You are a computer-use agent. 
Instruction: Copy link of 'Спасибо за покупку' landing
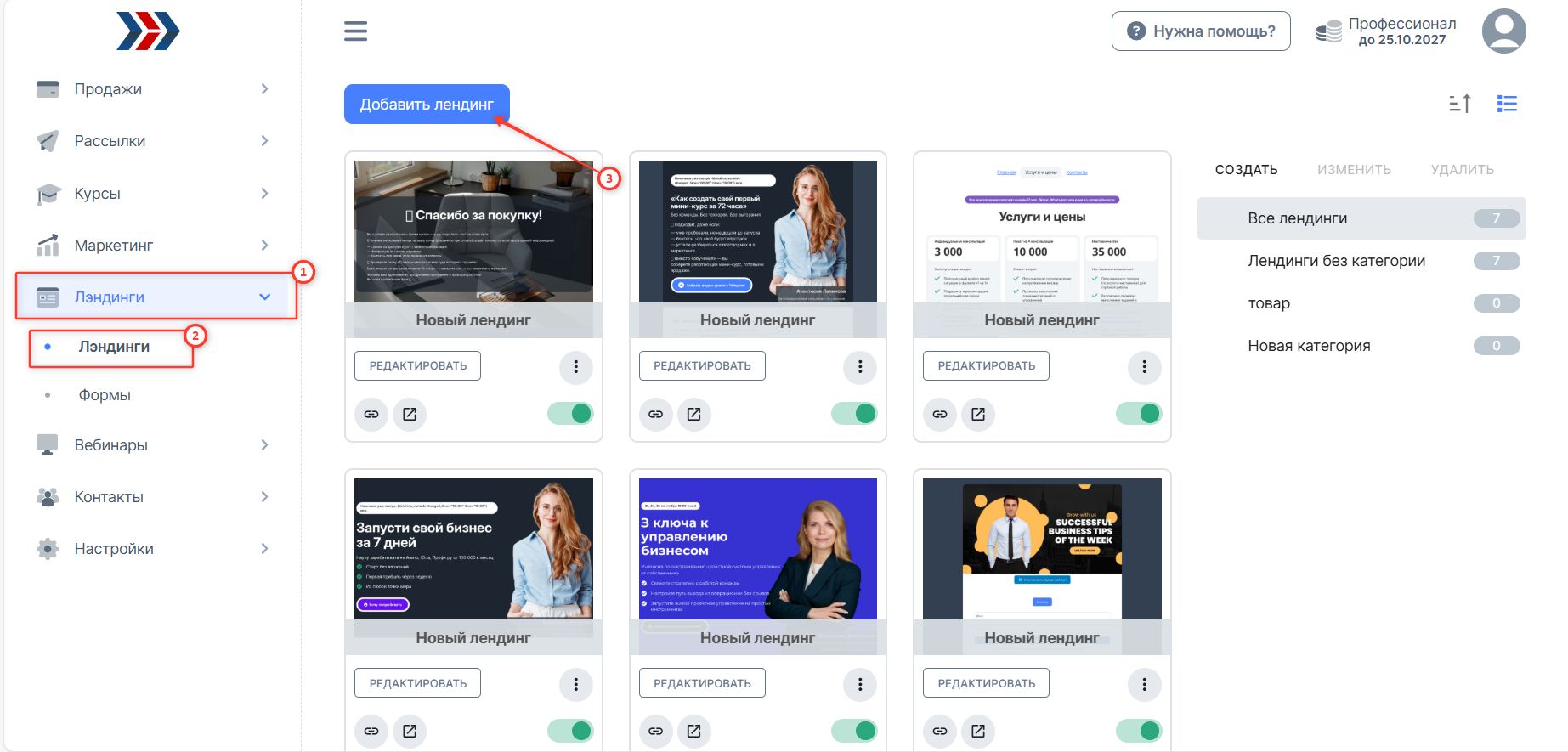tap(371, 415)
